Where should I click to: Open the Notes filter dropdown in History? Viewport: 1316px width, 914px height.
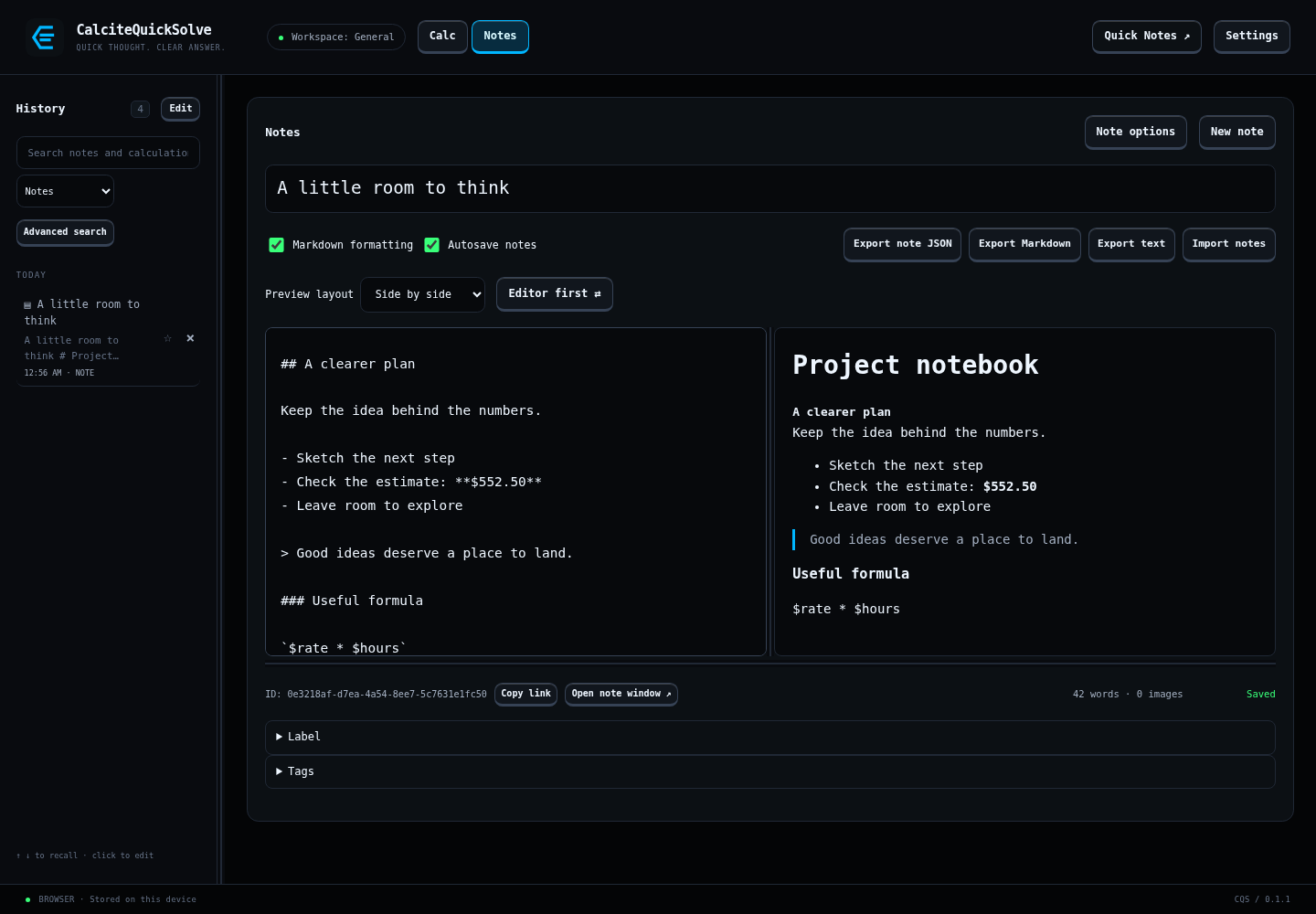65,191
